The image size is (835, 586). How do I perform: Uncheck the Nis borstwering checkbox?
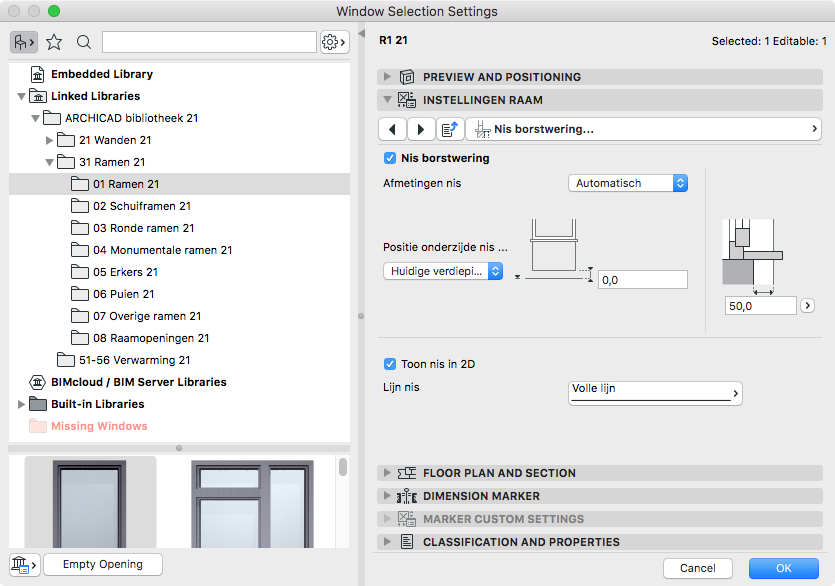(390, 158)
